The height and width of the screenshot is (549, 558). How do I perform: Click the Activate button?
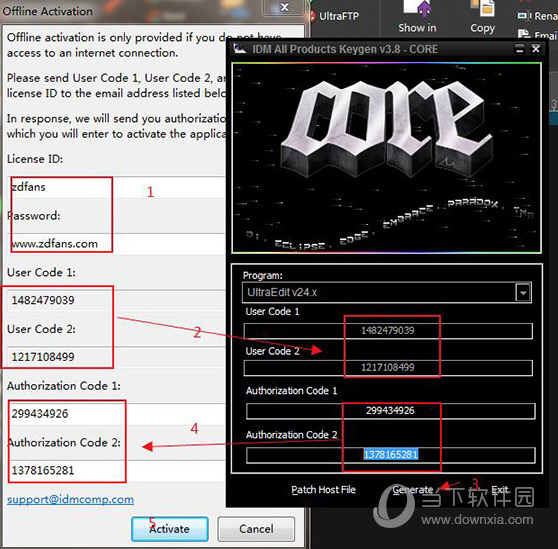pyautogui.click(x=170, y=529)
